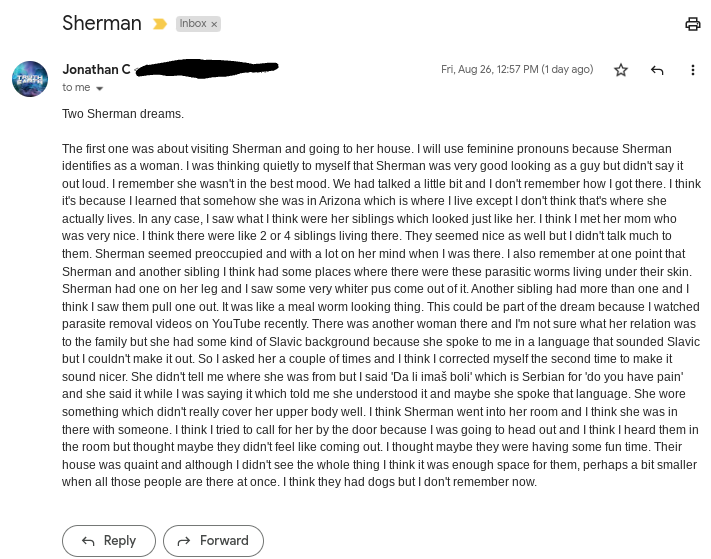Click the Fri, Aug 26 timestamp
The height and width of the screenshot is (559, 711).
click(x=516, y=70)
